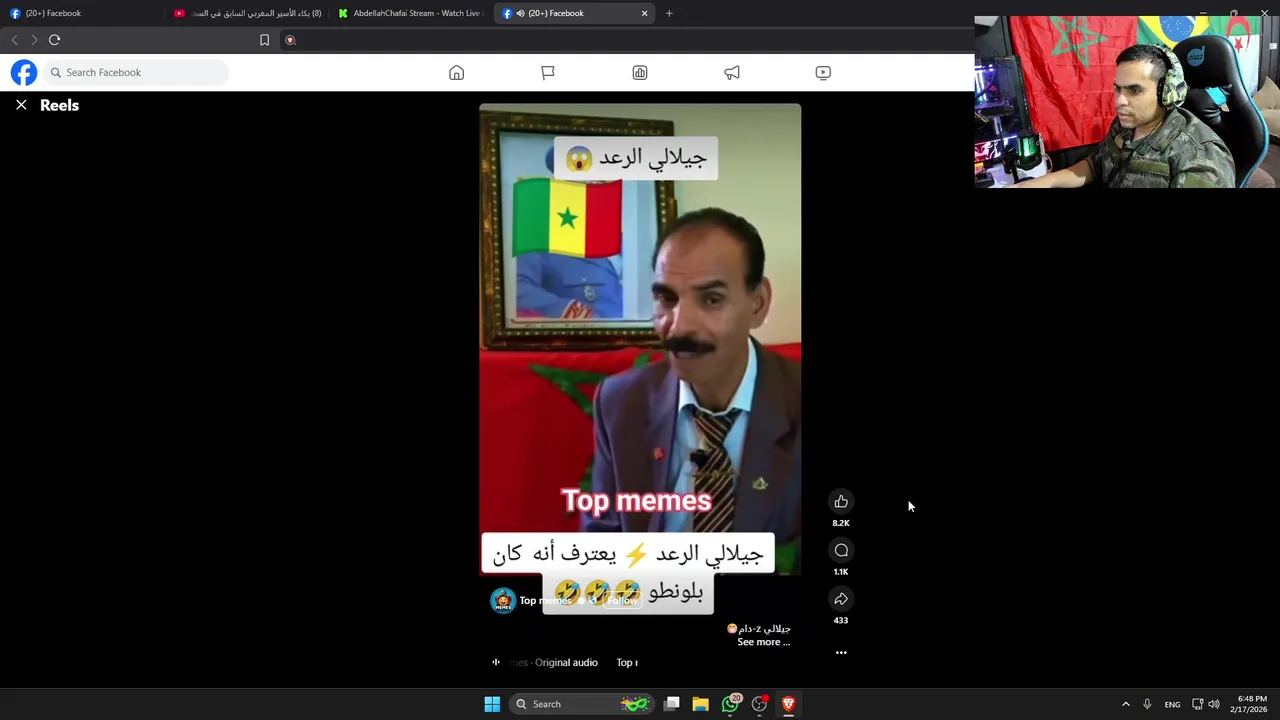Focus the Search Facebook field
This screenshot has width=1280, height=720.
[x=136, y=72]
